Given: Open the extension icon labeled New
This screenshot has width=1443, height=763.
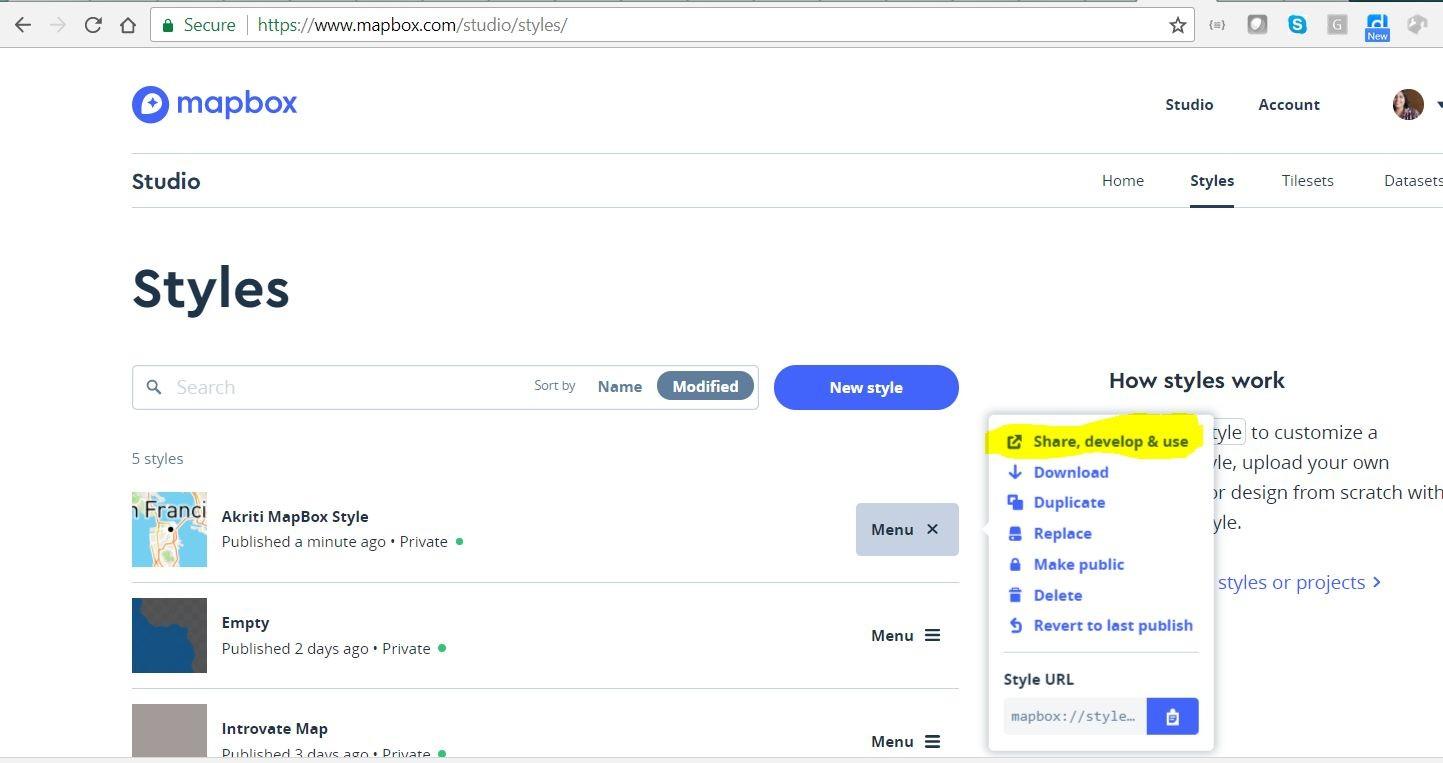Looking at the screenshot, I should [1377, 27].
